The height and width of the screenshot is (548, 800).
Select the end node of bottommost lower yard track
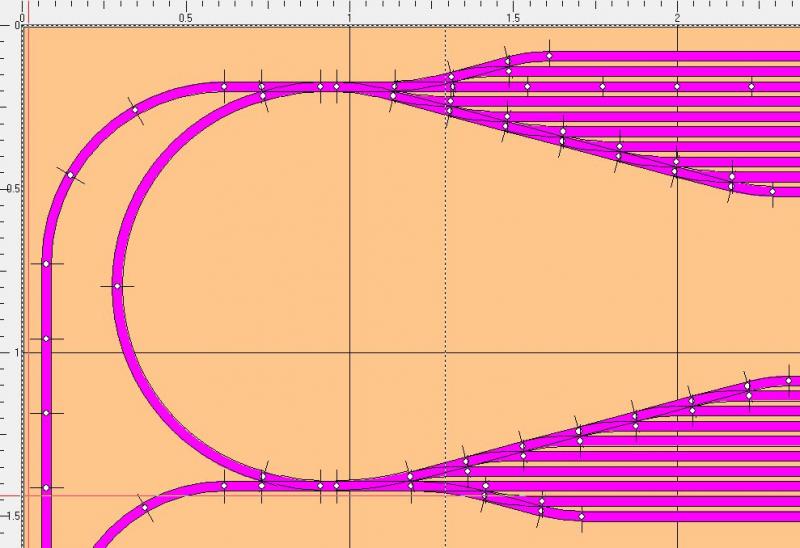point(582,516)
